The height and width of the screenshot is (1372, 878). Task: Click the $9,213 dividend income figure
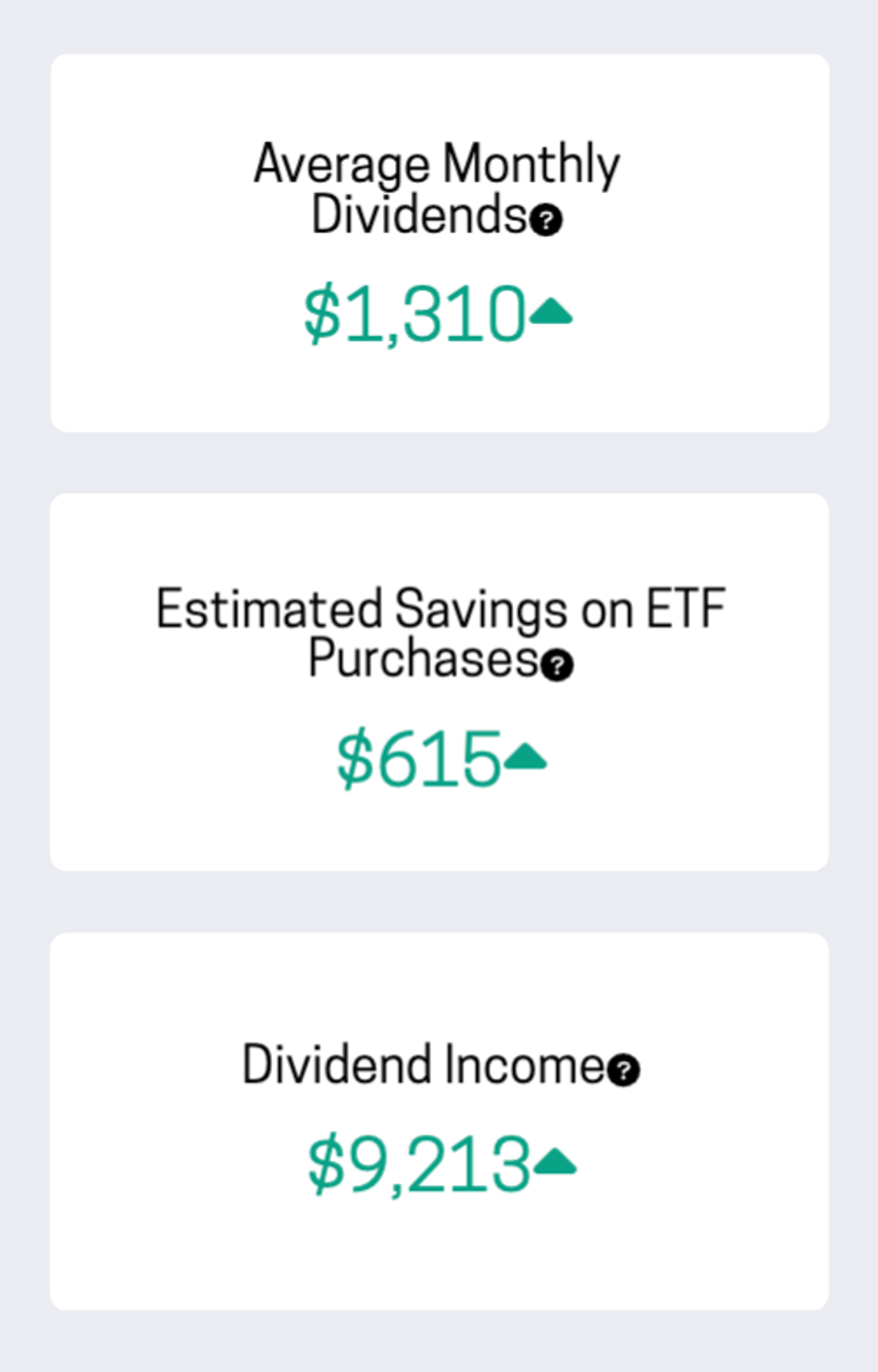point(419,1164)
